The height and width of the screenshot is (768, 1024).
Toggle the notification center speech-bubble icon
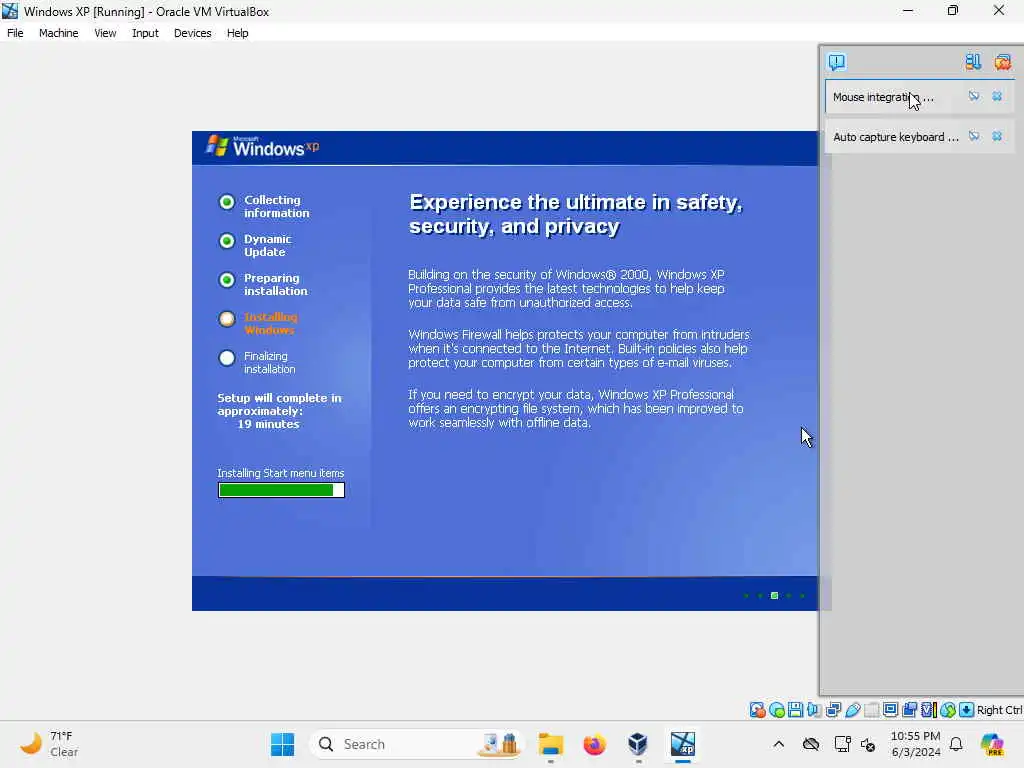837,62
